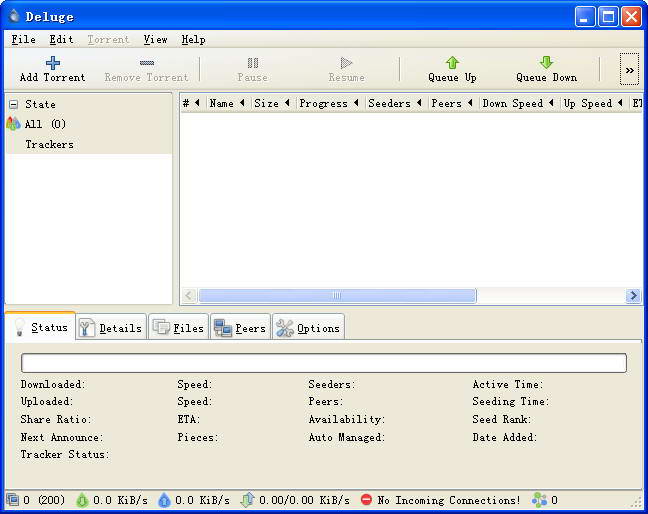Viewport: 648px width, 514px height.
Task: Click the protocol traffic arrows icon
Action: pyautogui.click(x=247, y=500)
